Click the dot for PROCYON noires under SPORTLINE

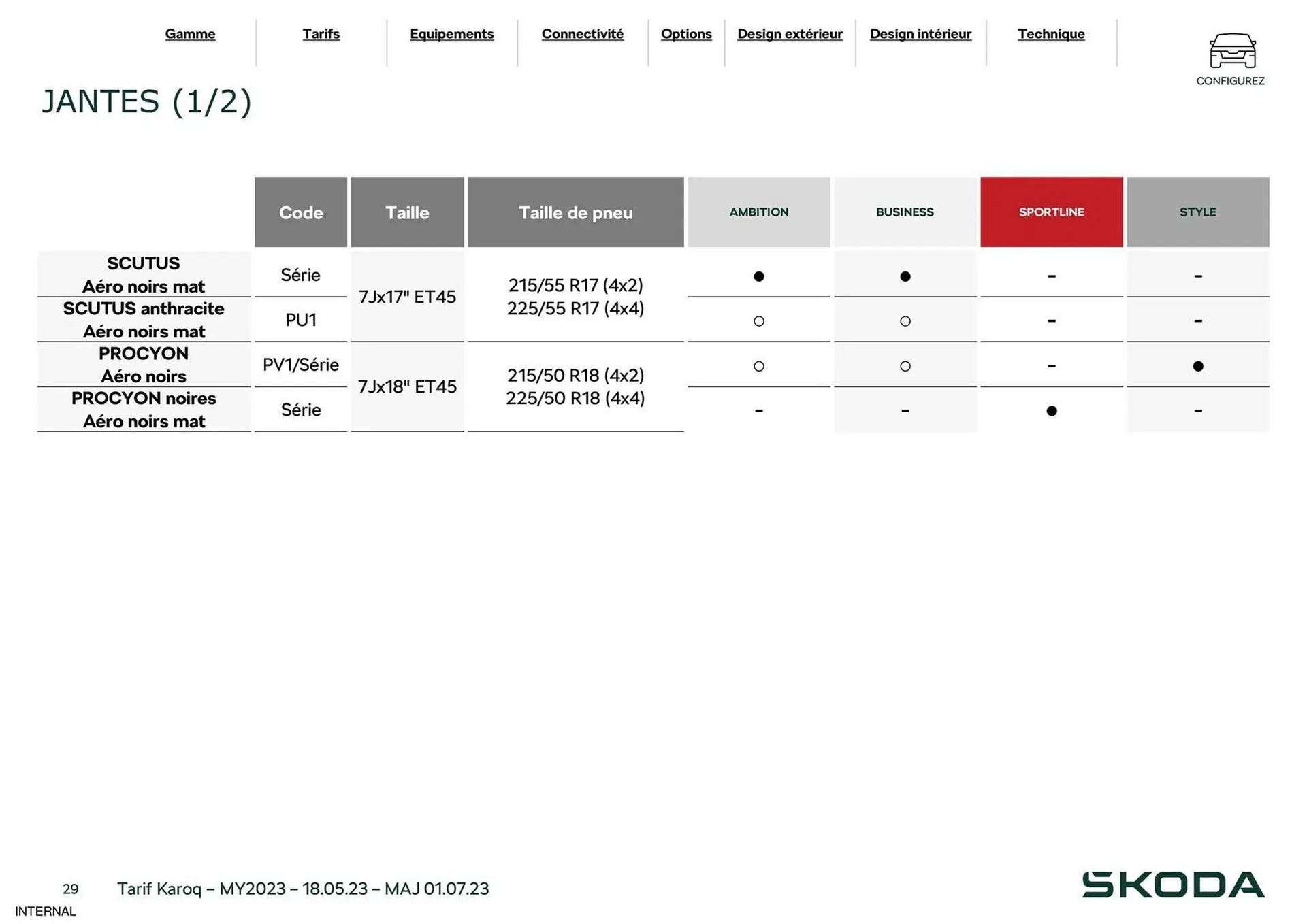tap(1052, 410)
